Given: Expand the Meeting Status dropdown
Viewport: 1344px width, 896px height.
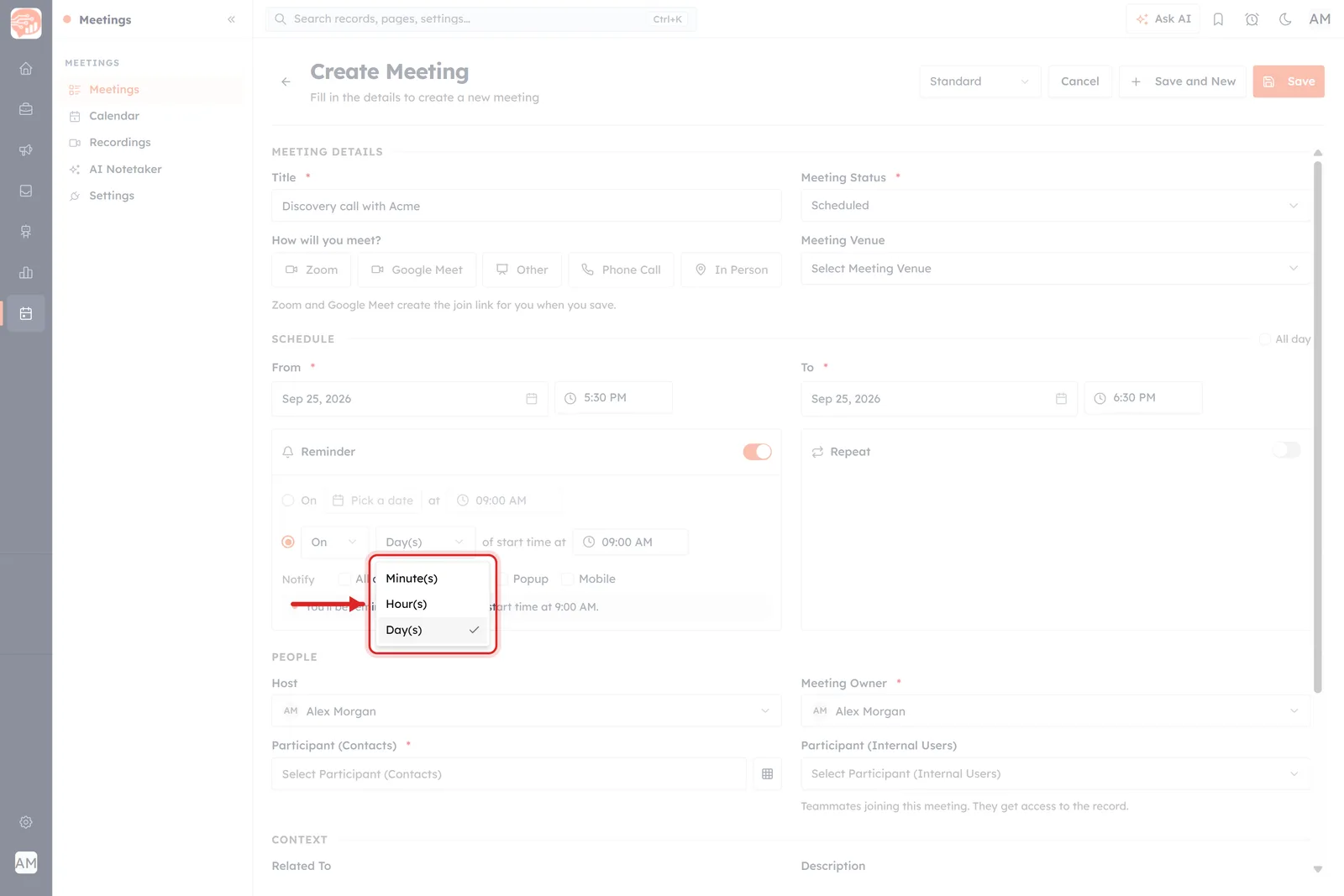Looking at the screenshot, I should pyautogui.click(x=1055, y=206).
